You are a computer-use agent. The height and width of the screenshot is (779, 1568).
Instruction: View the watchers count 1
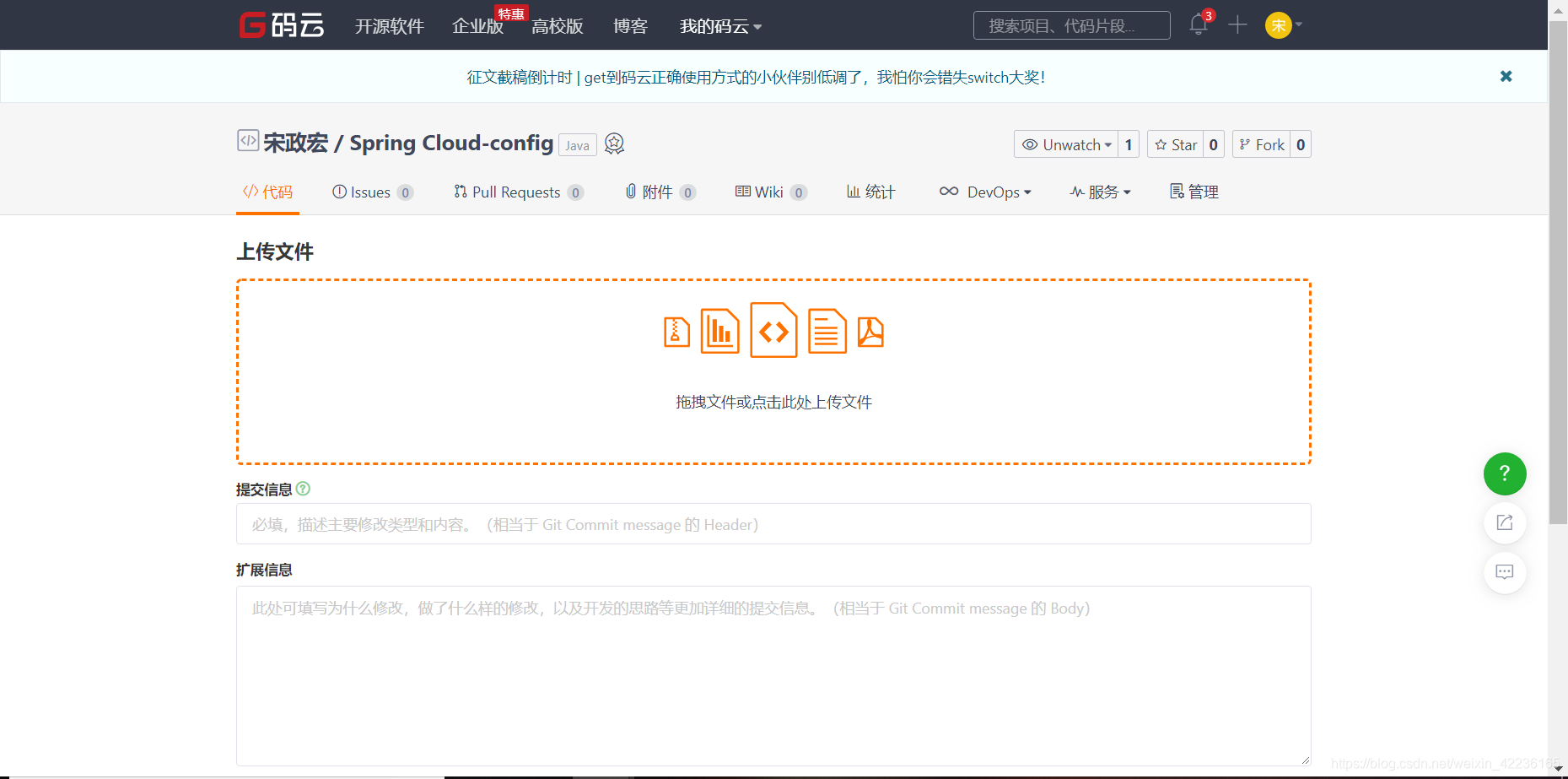[x=1129, y=144]
